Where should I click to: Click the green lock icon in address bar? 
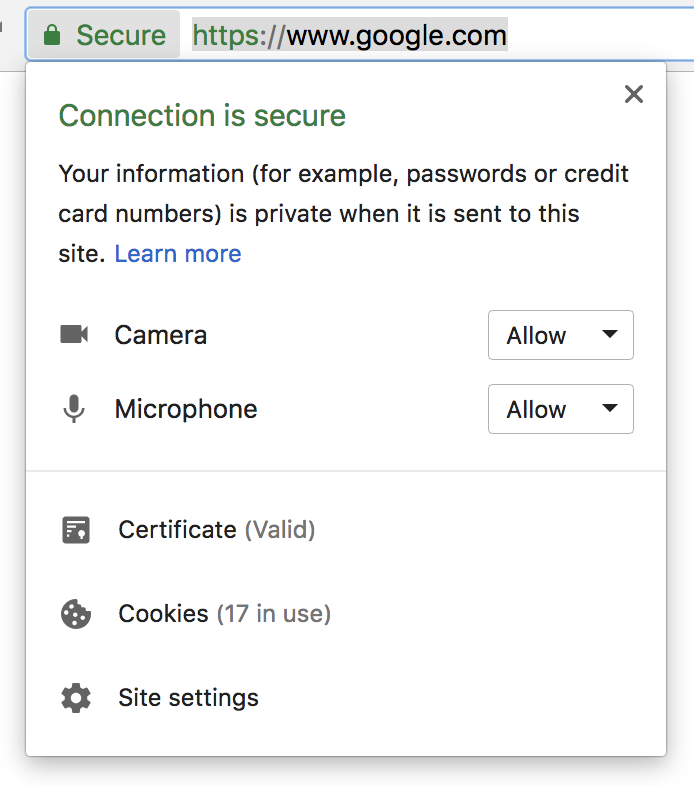click(52, 36)
